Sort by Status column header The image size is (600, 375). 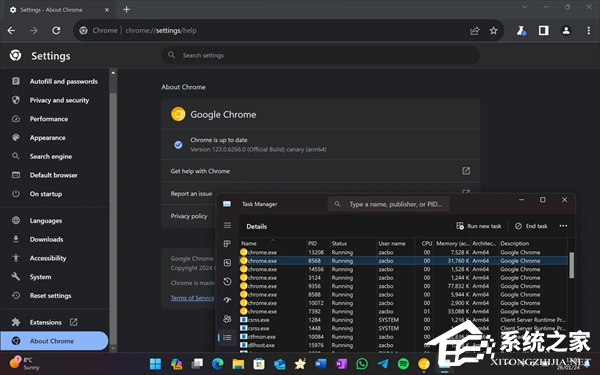point(353,243)
